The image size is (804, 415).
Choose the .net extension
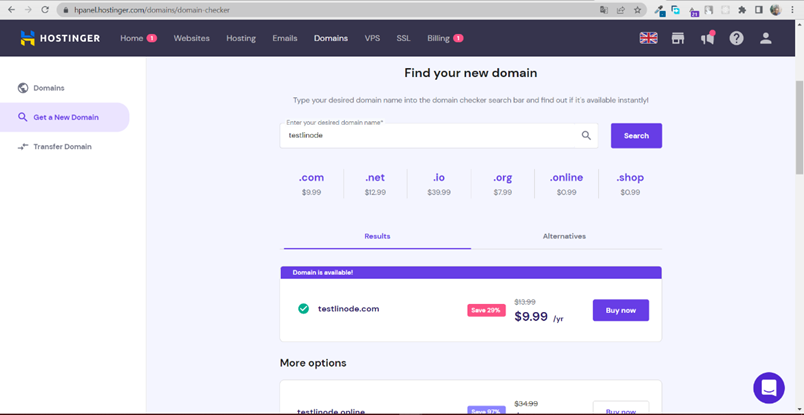click(375, 184)
